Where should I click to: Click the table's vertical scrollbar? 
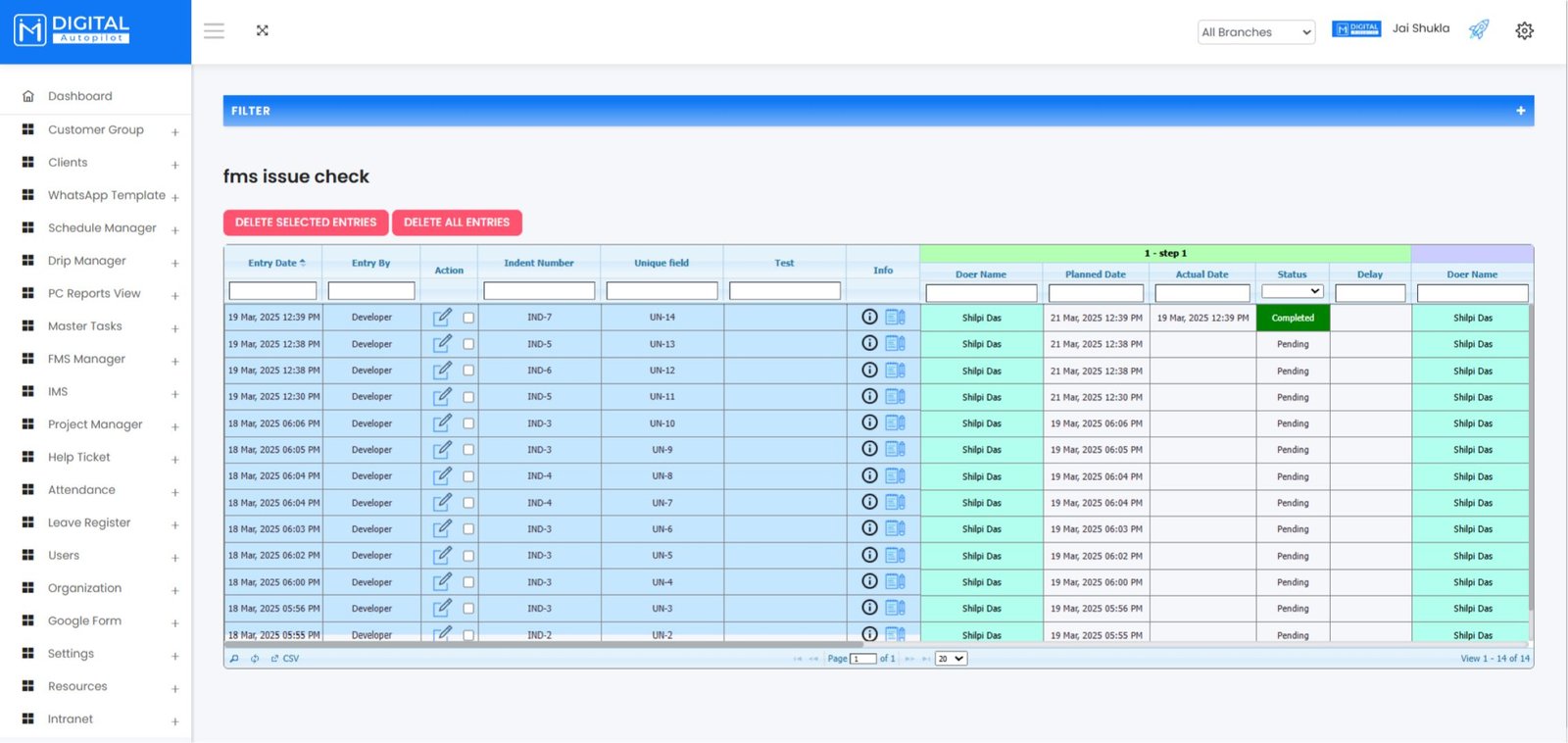[1530, 461]
